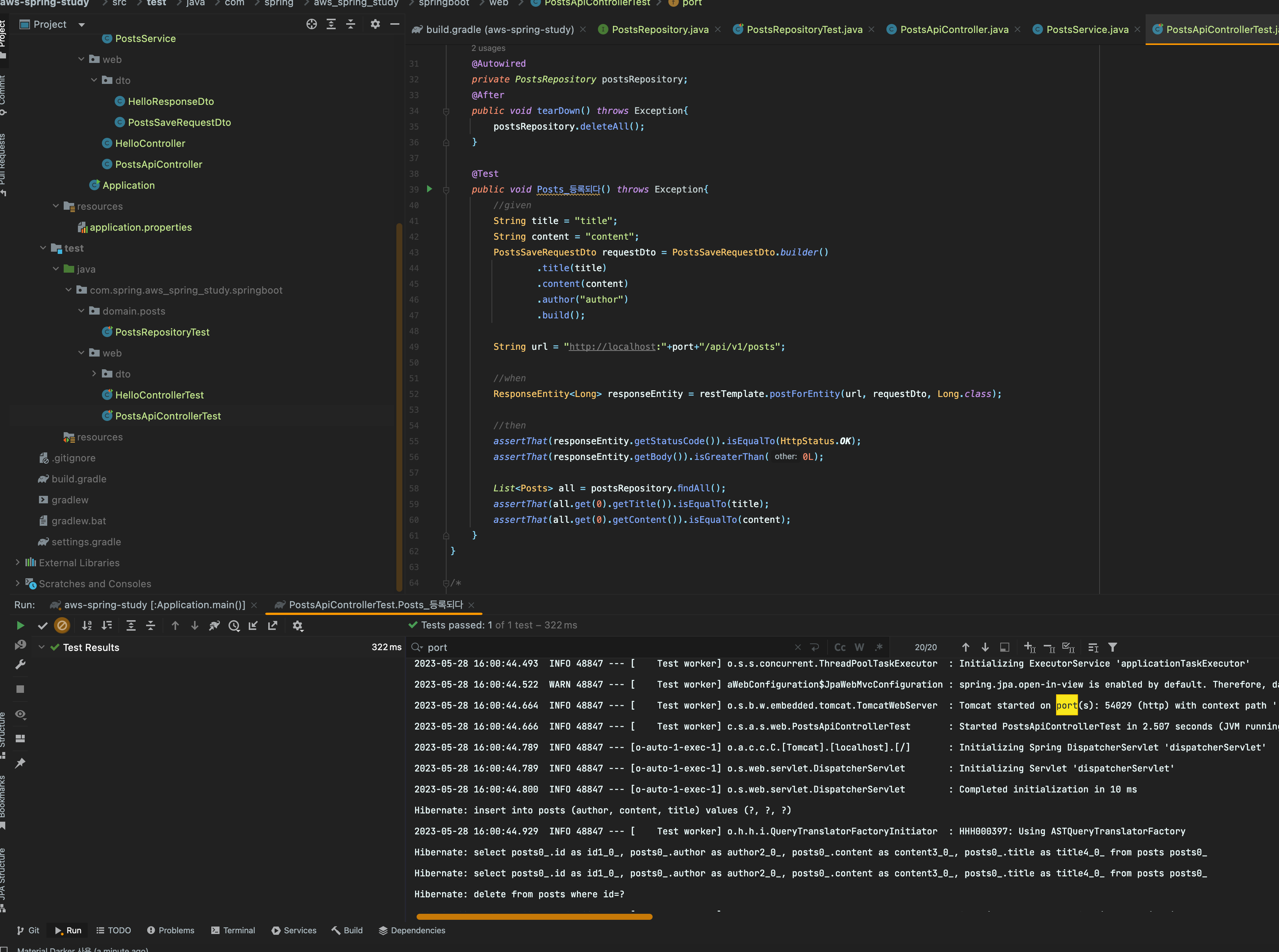Expand External Libraries node
1279x952 pixels.
(x=17, y=563)
